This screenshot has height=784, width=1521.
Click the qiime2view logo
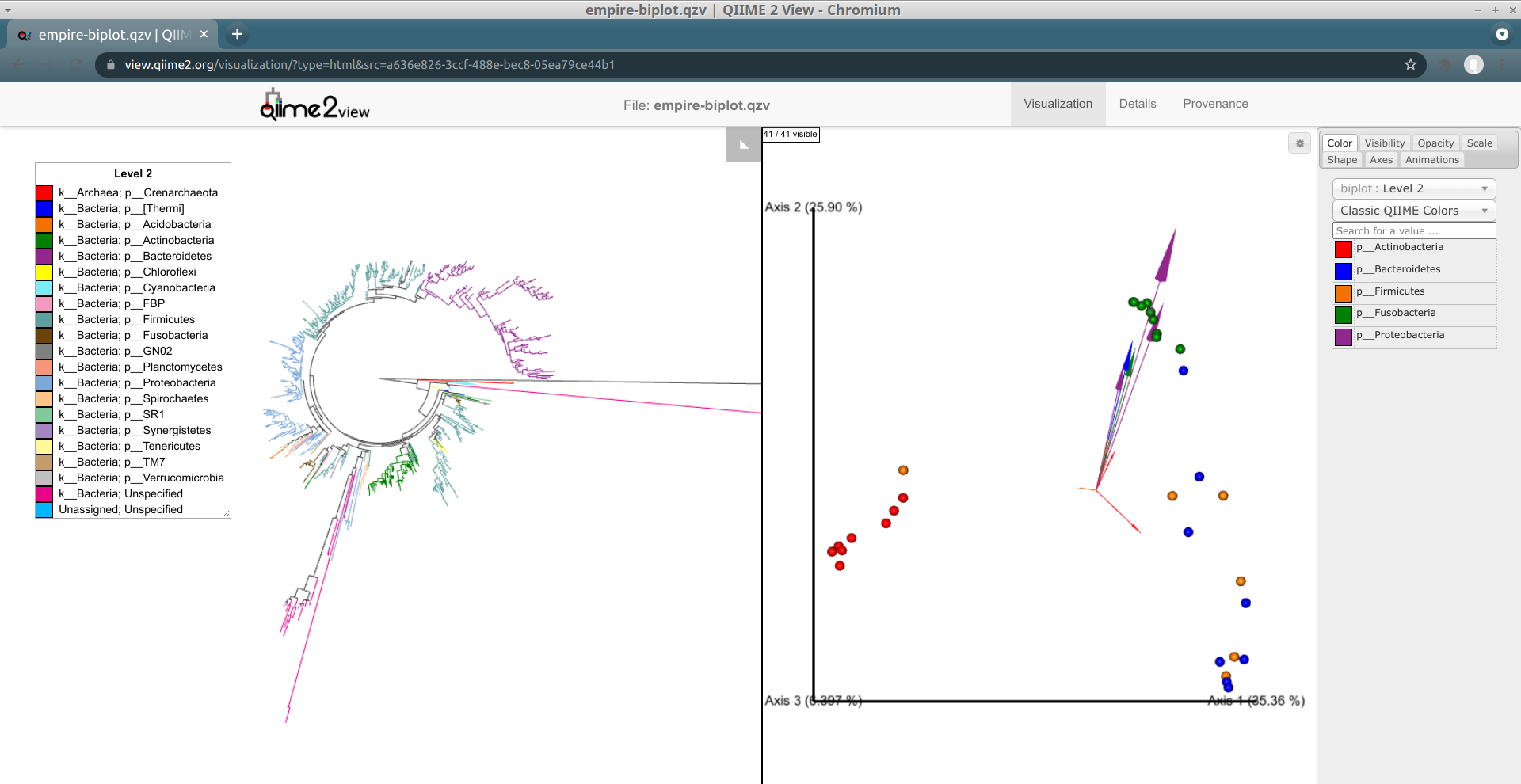point(315,105)
